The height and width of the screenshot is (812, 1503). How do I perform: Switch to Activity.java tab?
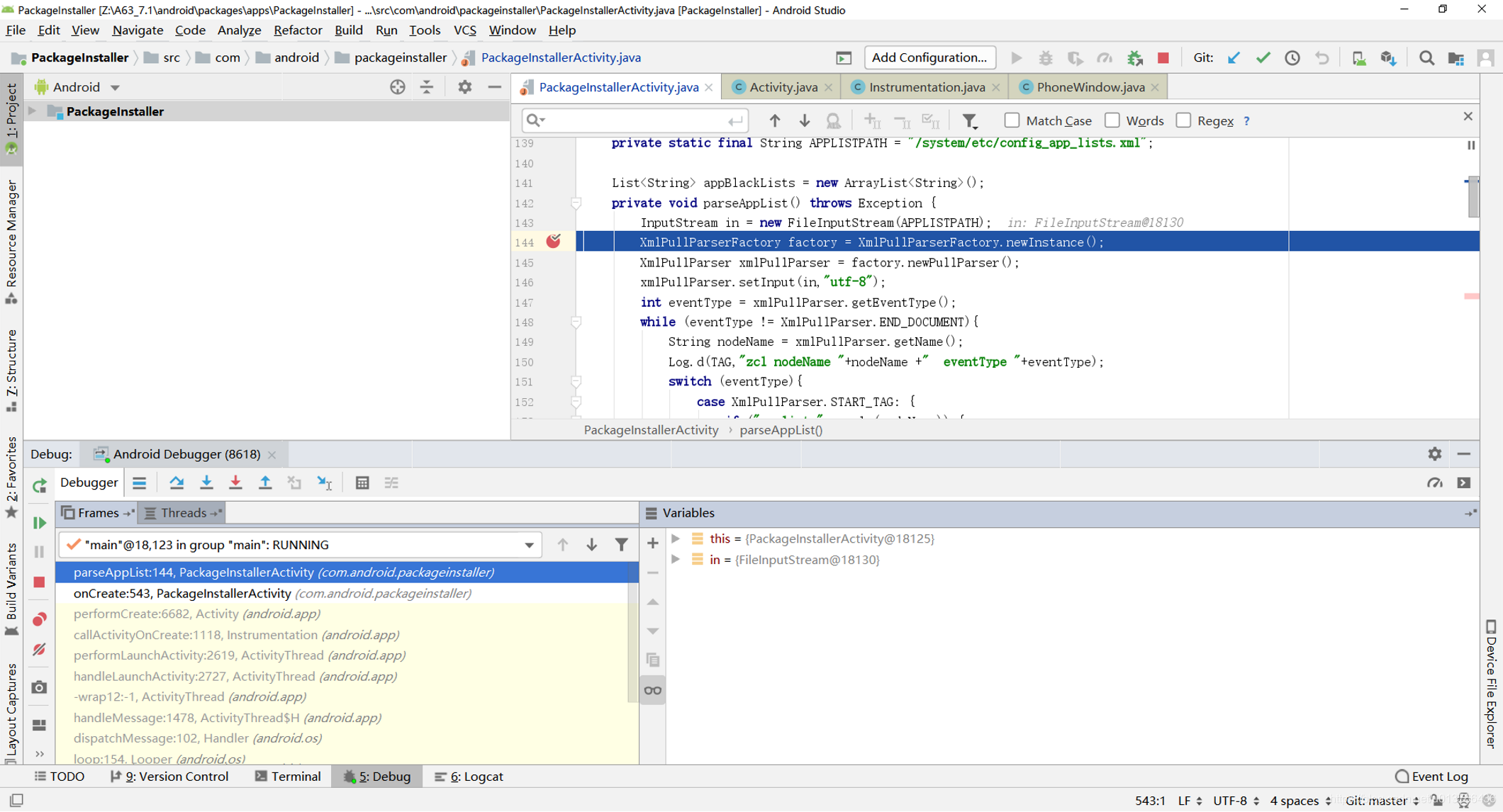point(783,87)
